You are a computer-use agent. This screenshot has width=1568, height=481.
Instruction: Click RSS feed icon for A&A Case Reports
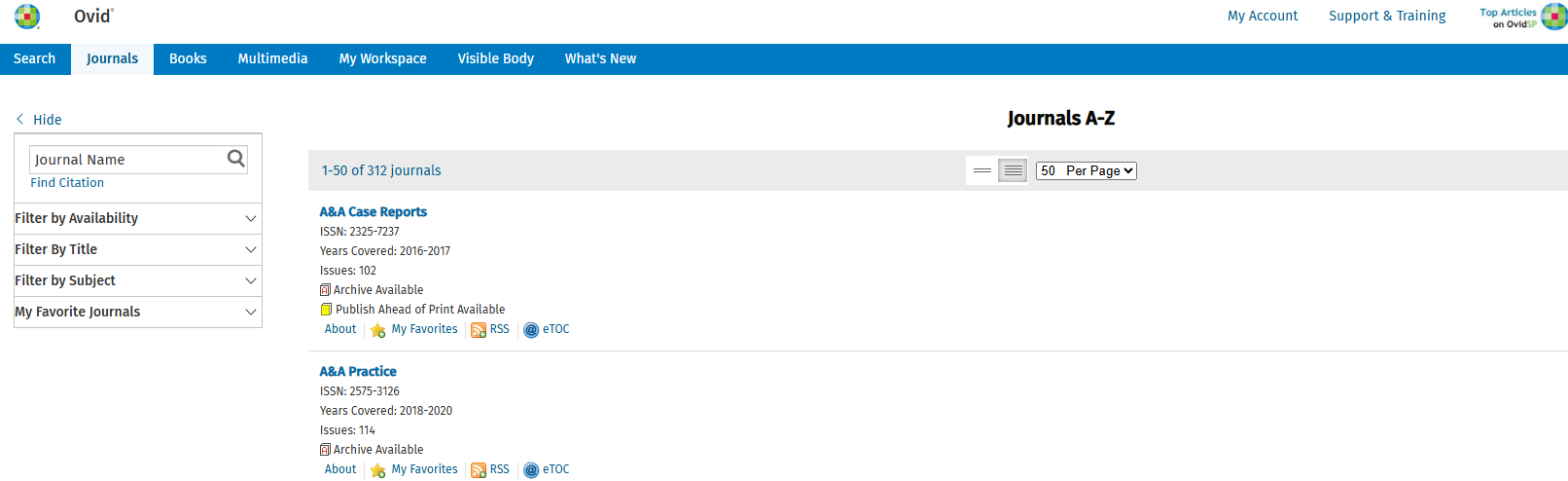coord(479,330)
